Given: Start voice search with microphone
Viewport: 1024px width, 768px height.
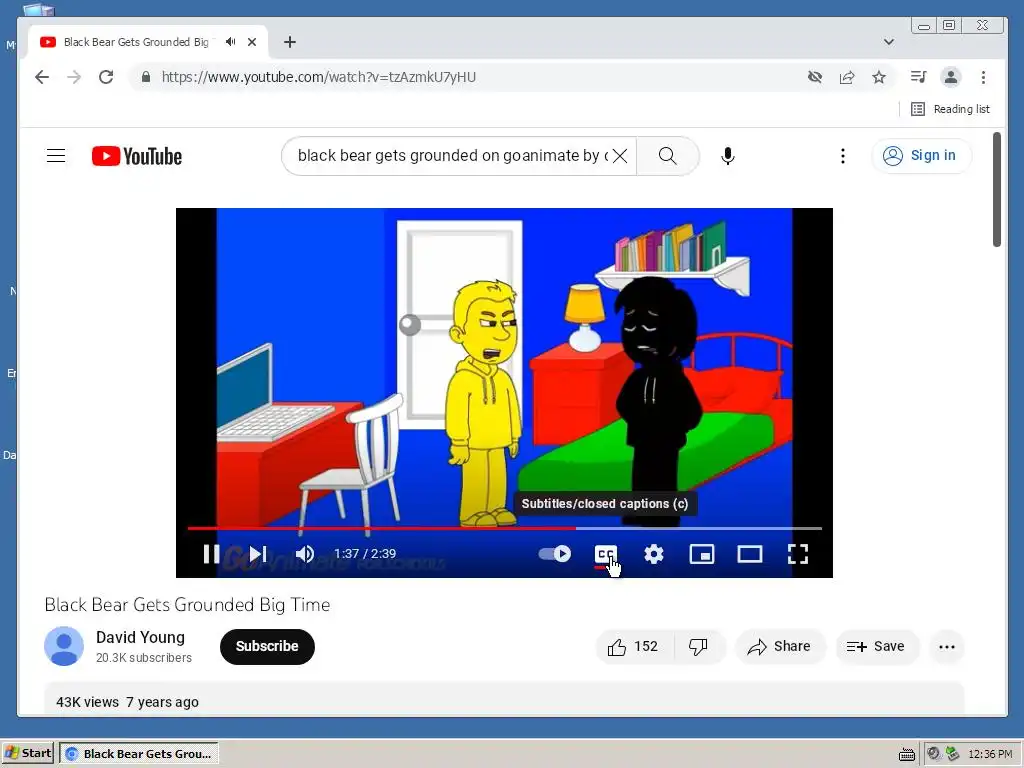Looking at the screenshot, I should [x=728, y=155].
